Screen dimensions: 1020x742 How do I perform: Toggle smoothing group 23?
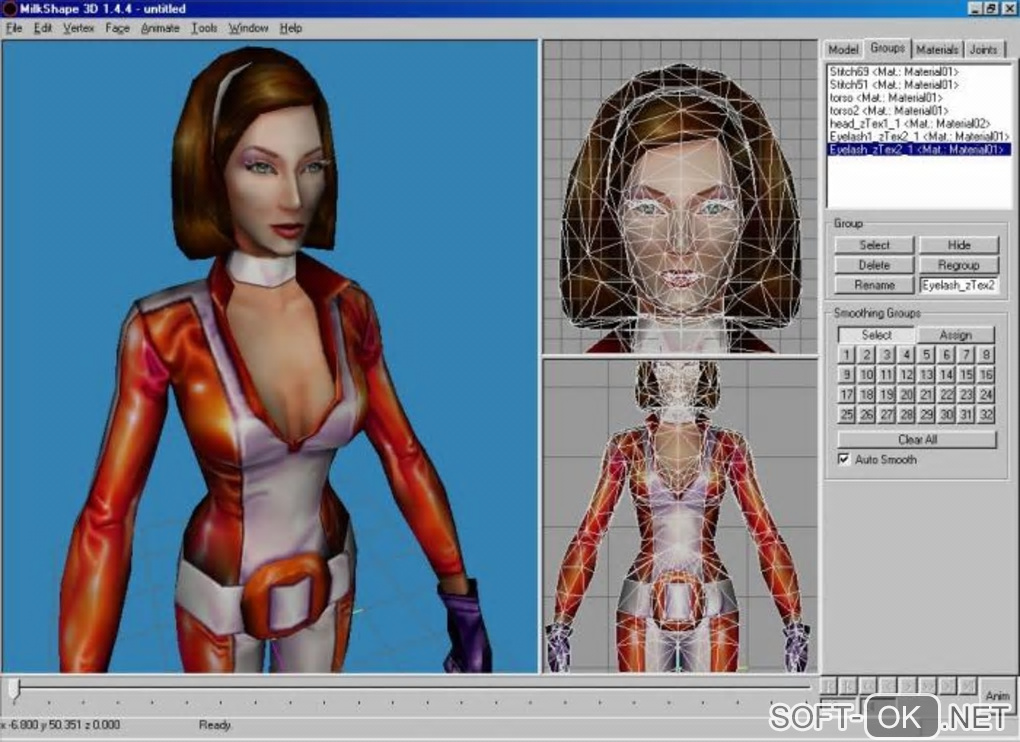pos(966,395)
